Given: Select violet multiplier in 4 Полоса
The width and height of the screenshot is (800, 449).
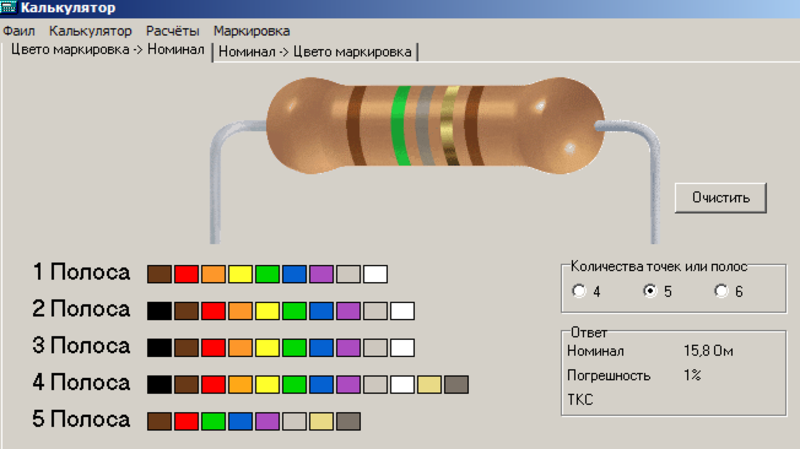Looking at the screenshot, I should click(x=348, y=384).
